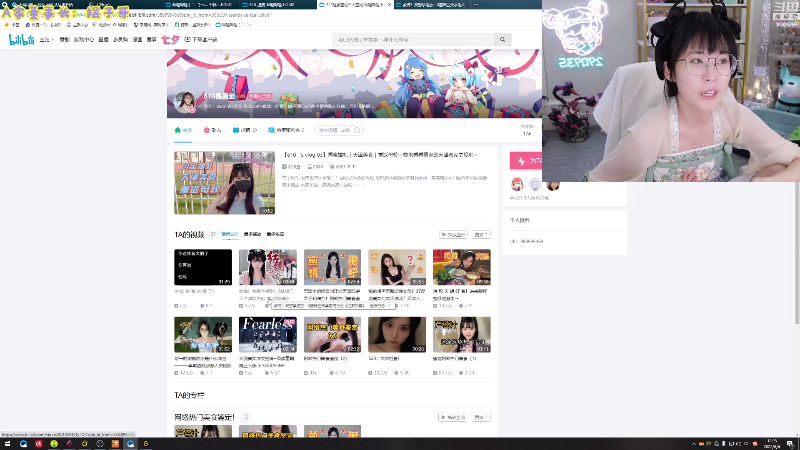The height and width of the screenshot is (450, 800).
Task: Click the Windows Start button
Action: pos(7,444)
